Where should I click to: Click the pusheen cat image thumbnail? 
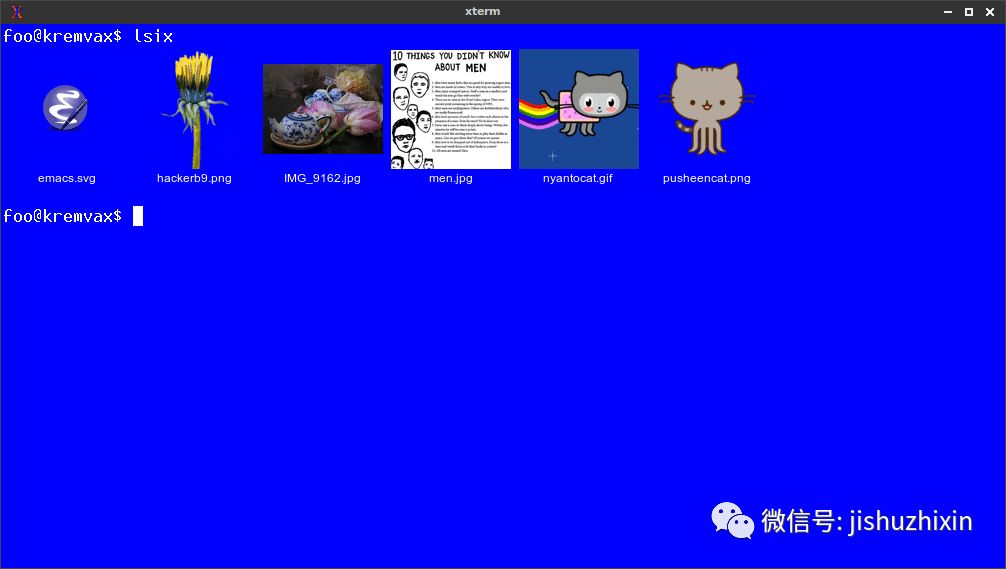pyautogui.click(x=706, y=108)
